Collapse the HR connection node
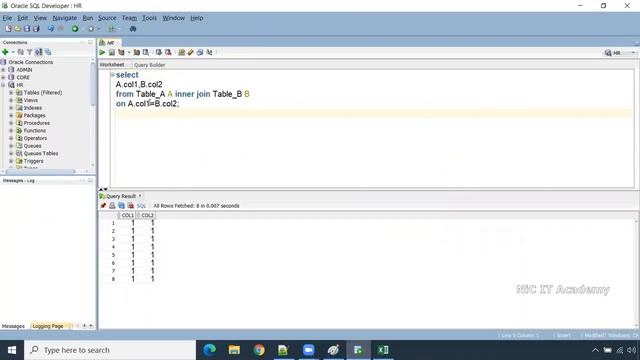This screenshot has width=640, height=360. point(3,85)
